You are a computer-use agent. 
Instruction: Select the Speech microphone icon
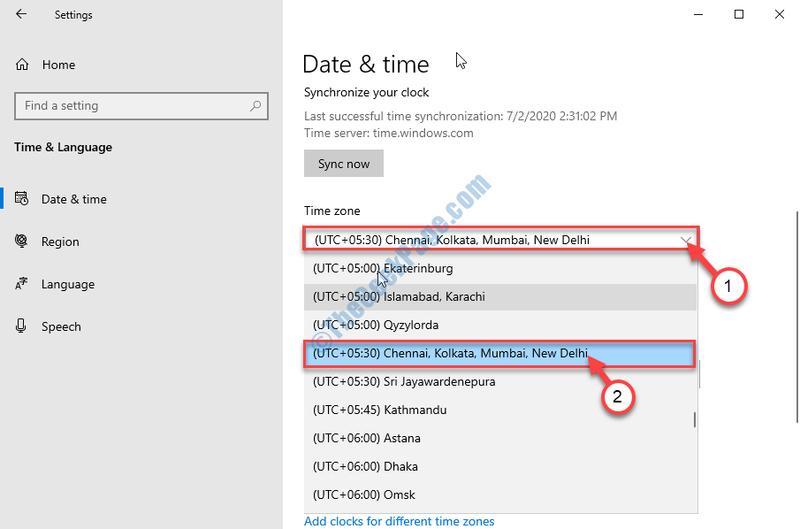[21, 325]
